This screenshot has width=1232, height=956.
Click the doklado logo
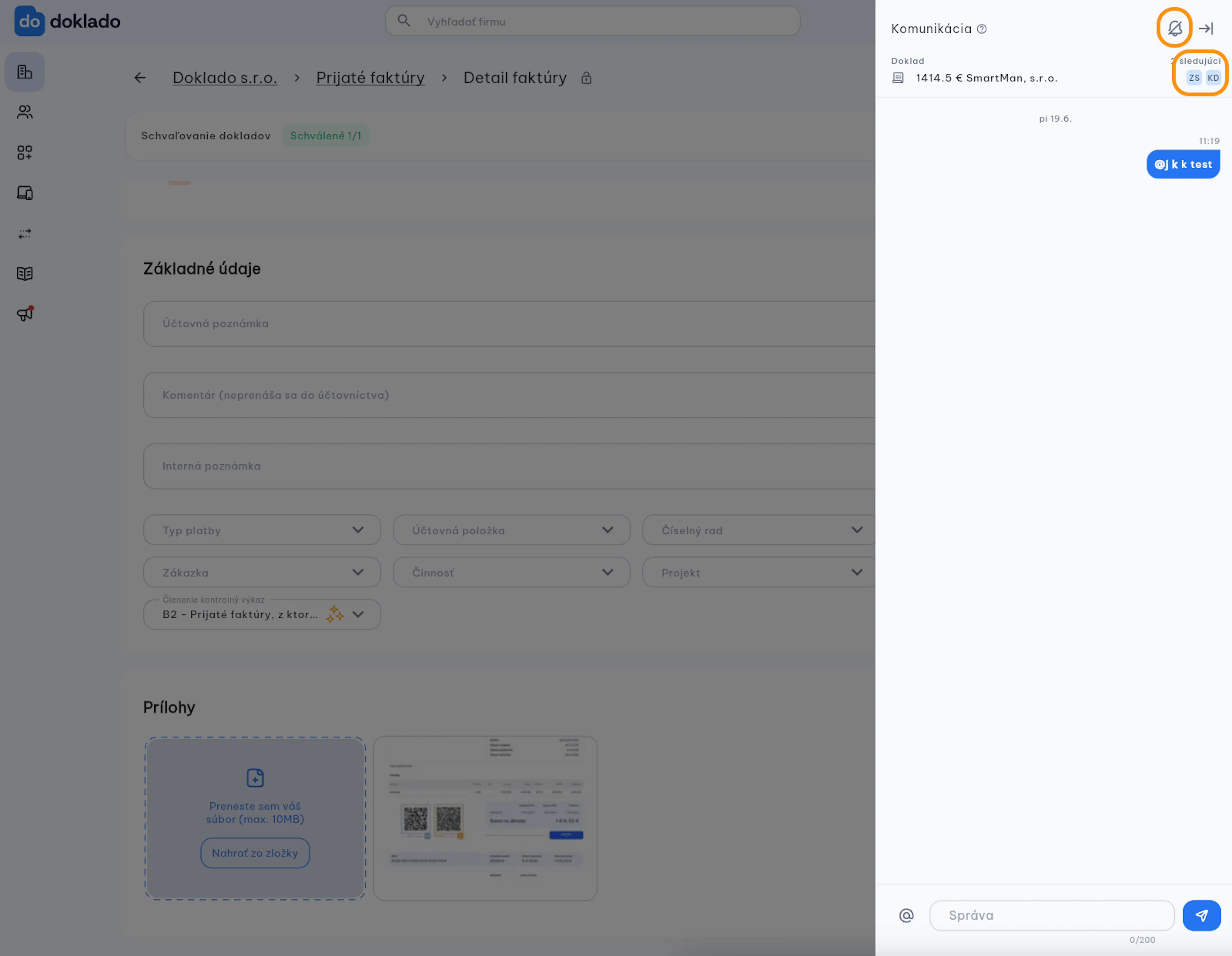tap(67, 21)
